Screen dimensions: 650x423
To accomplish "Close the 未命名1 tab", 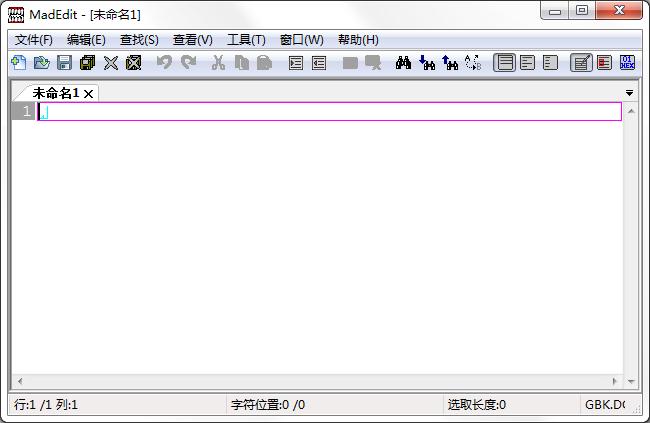I will coord(88,94).
